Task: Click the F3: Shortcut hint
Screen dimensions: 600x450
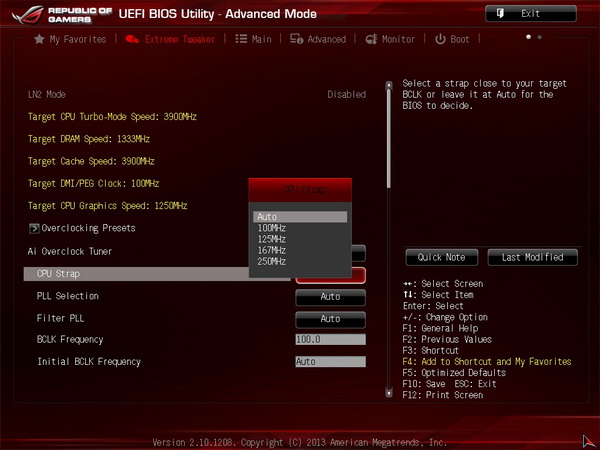Action: click(430, 351)
